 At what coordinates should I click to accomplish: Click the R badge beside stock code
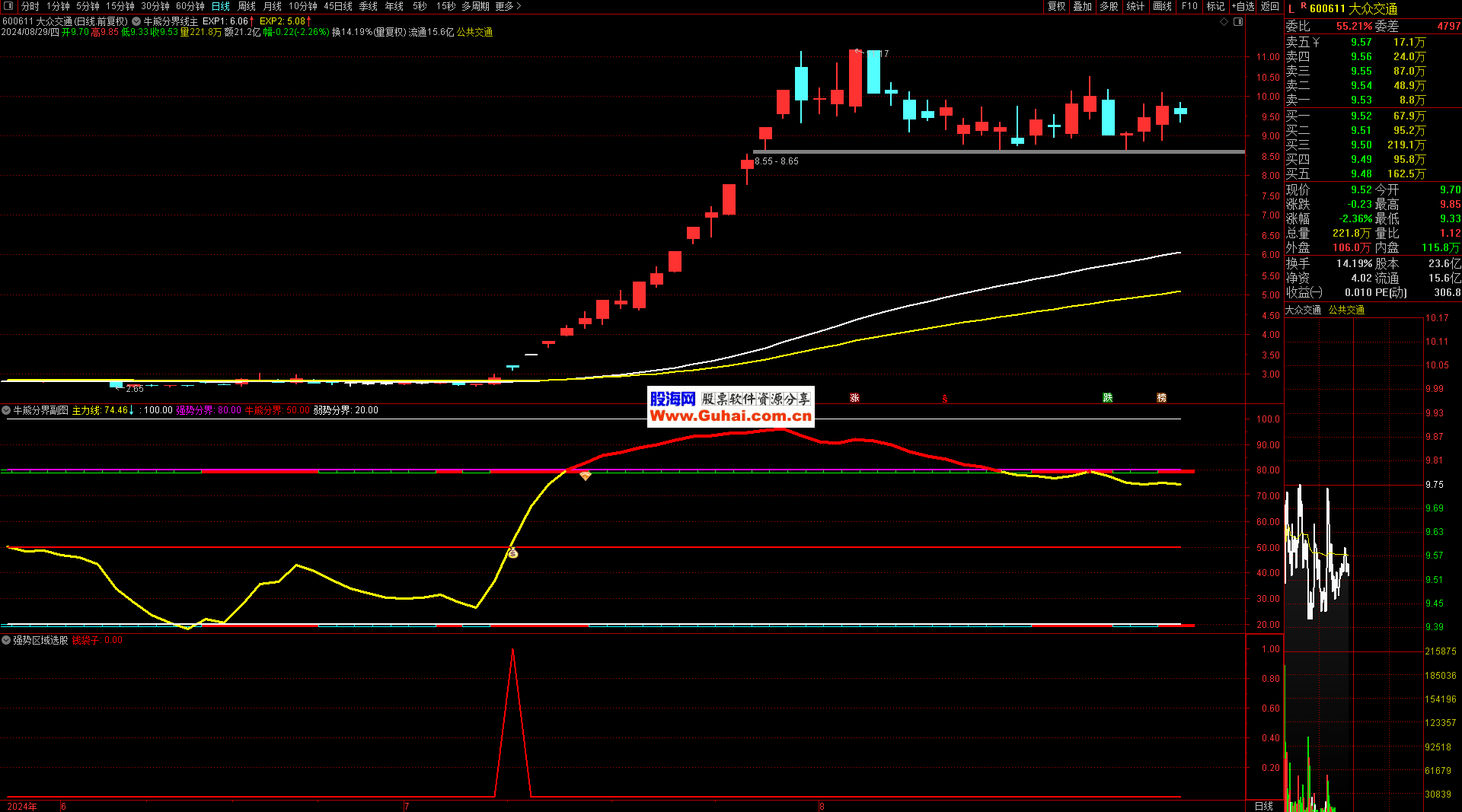pos(1304,6)
